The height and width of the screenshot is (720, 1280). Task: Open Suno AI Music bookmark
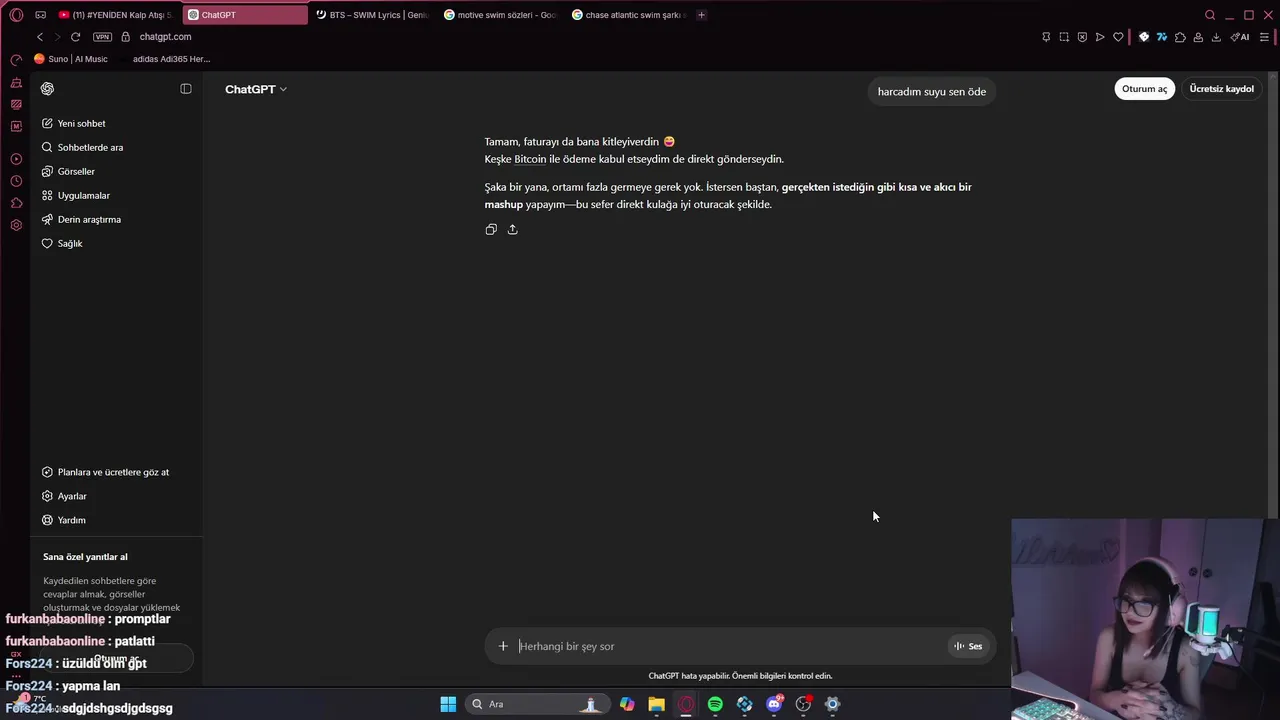tap(71, 59)
